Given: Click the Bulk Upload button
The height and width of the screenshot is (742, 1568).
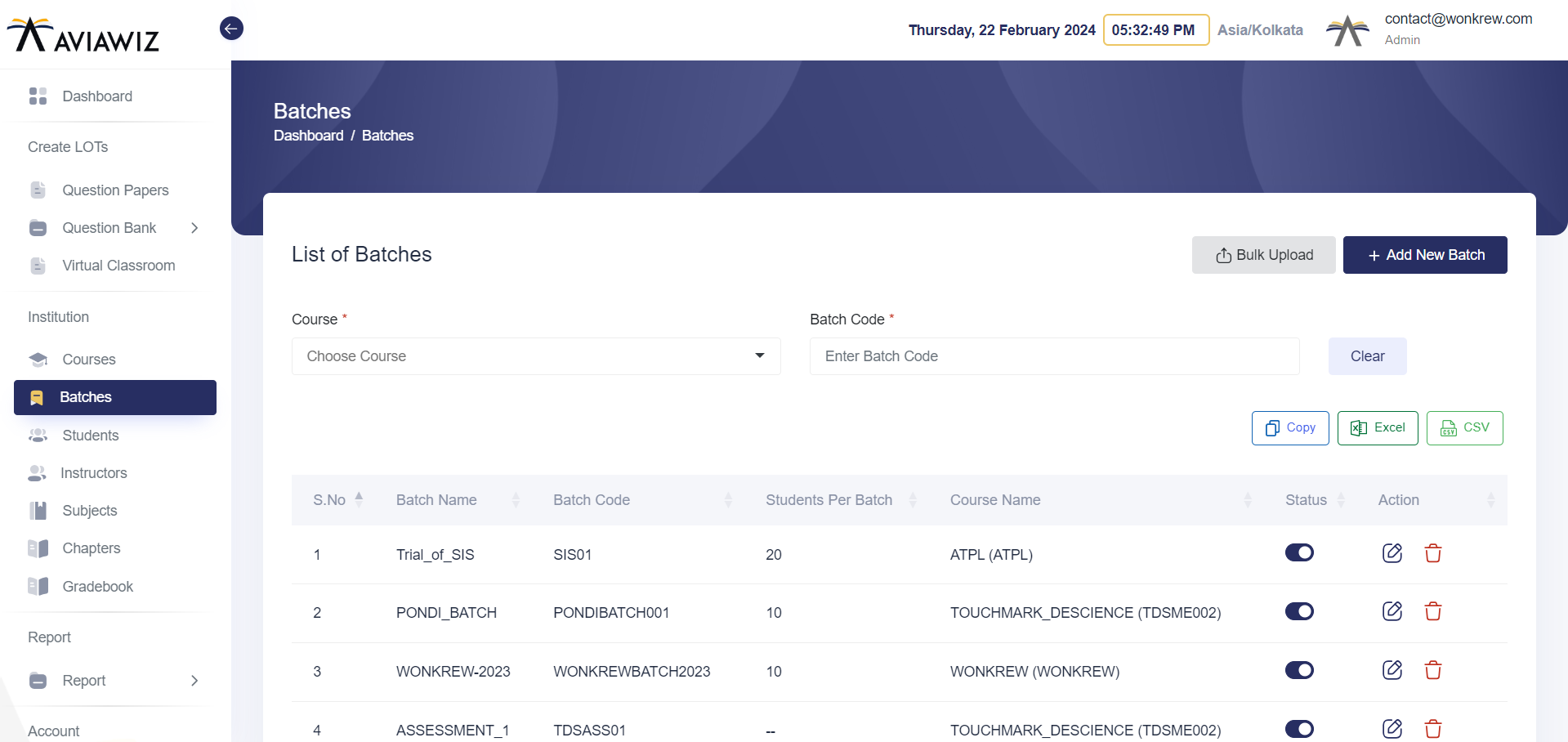Looking at the screenshot, I should (1263, 255).
